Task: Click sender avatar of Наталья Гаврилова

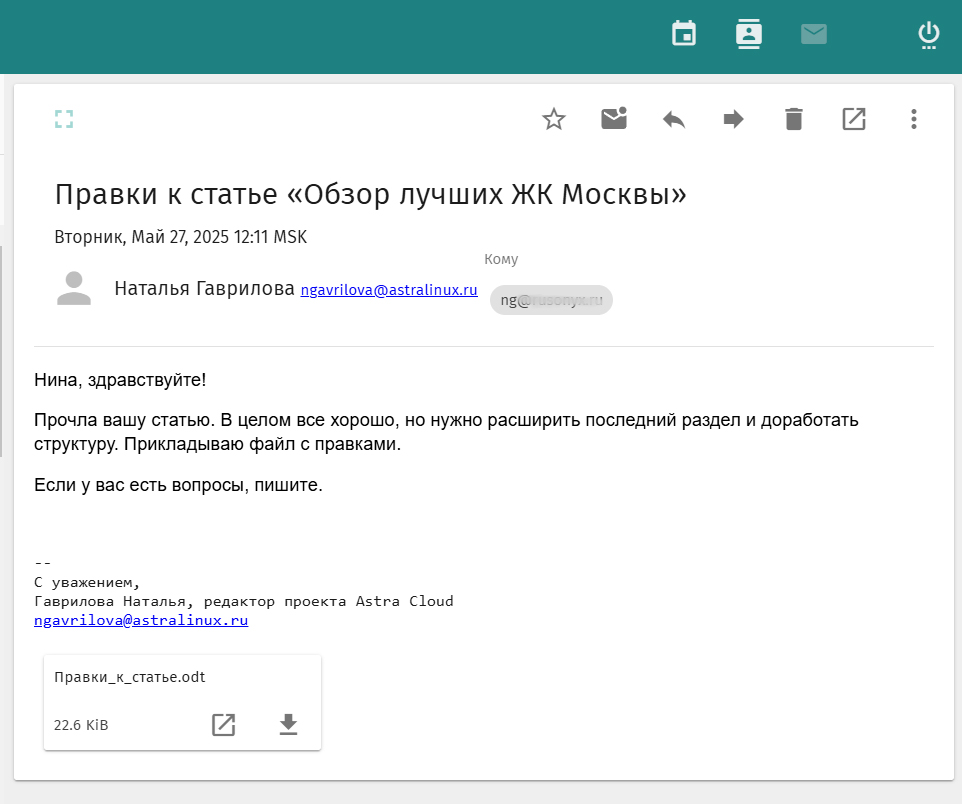Action: point(74,288)
